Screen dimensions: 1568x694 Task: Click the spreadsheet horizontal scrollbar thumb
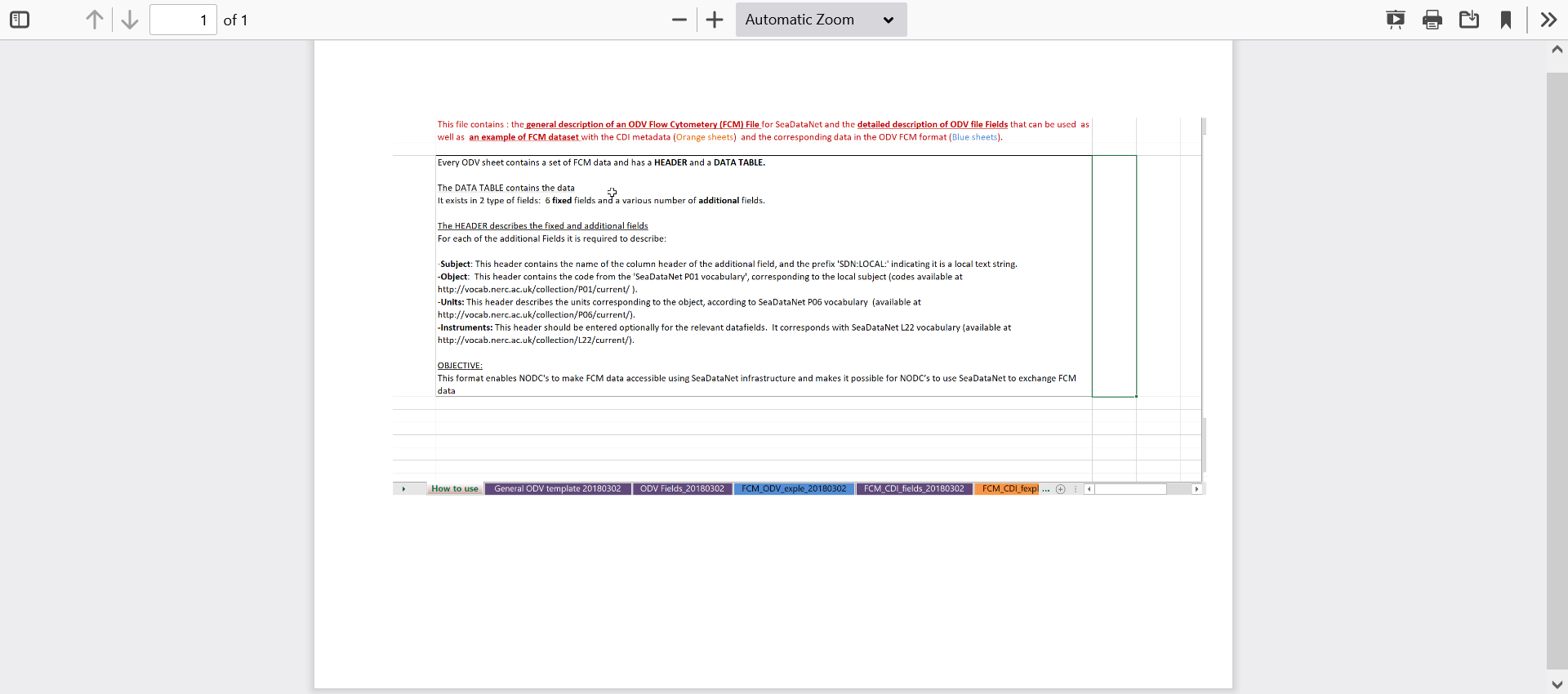[x=1131, y=489]
